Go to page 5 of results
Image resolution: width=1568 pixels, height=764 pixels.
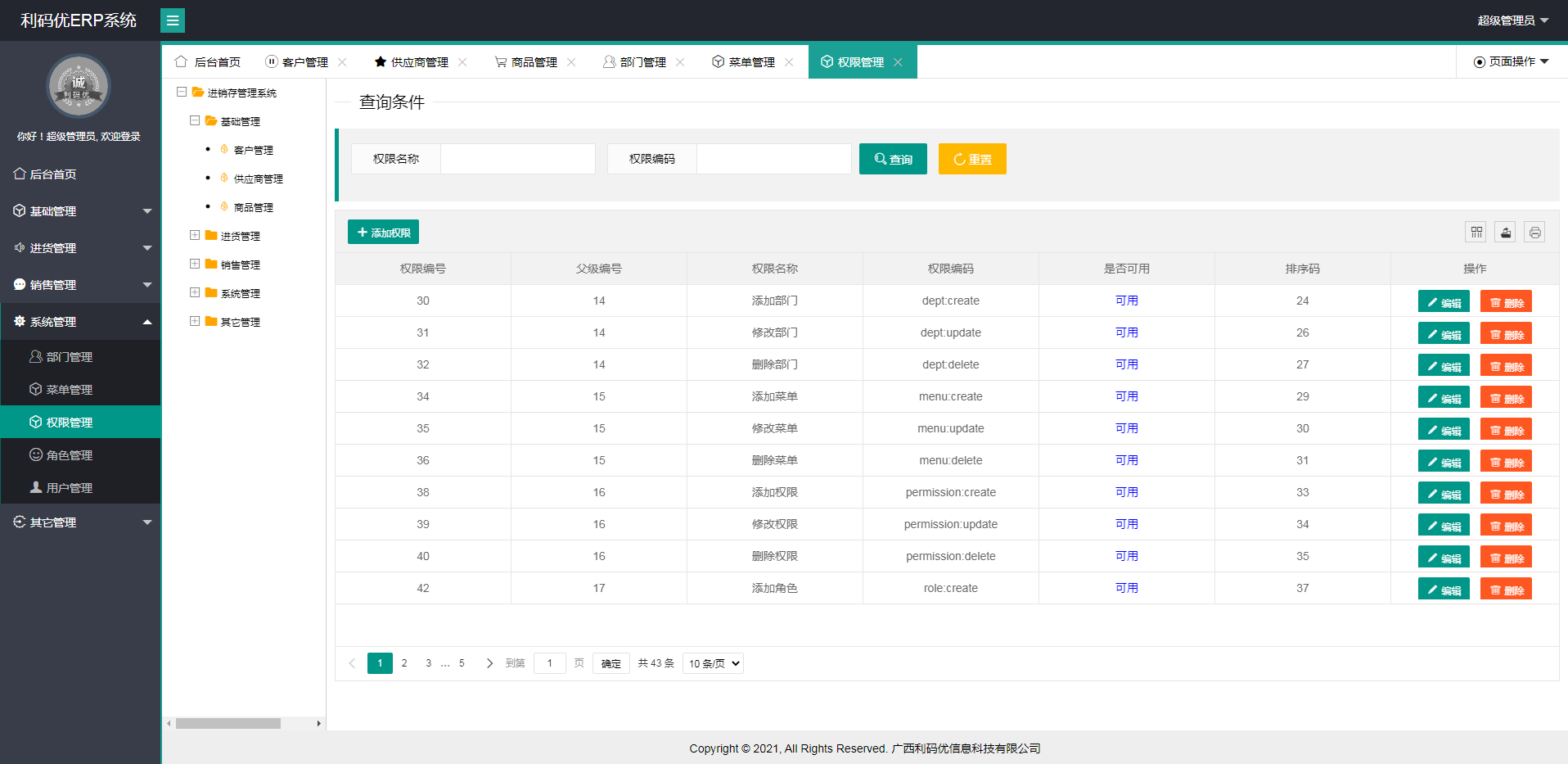462,663
